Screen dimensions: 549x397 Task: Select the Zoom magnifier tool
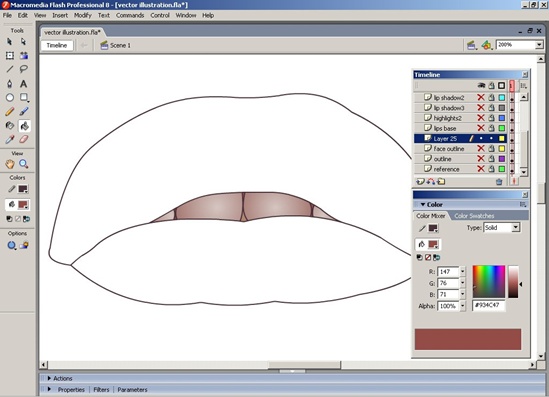coord(23,164)
